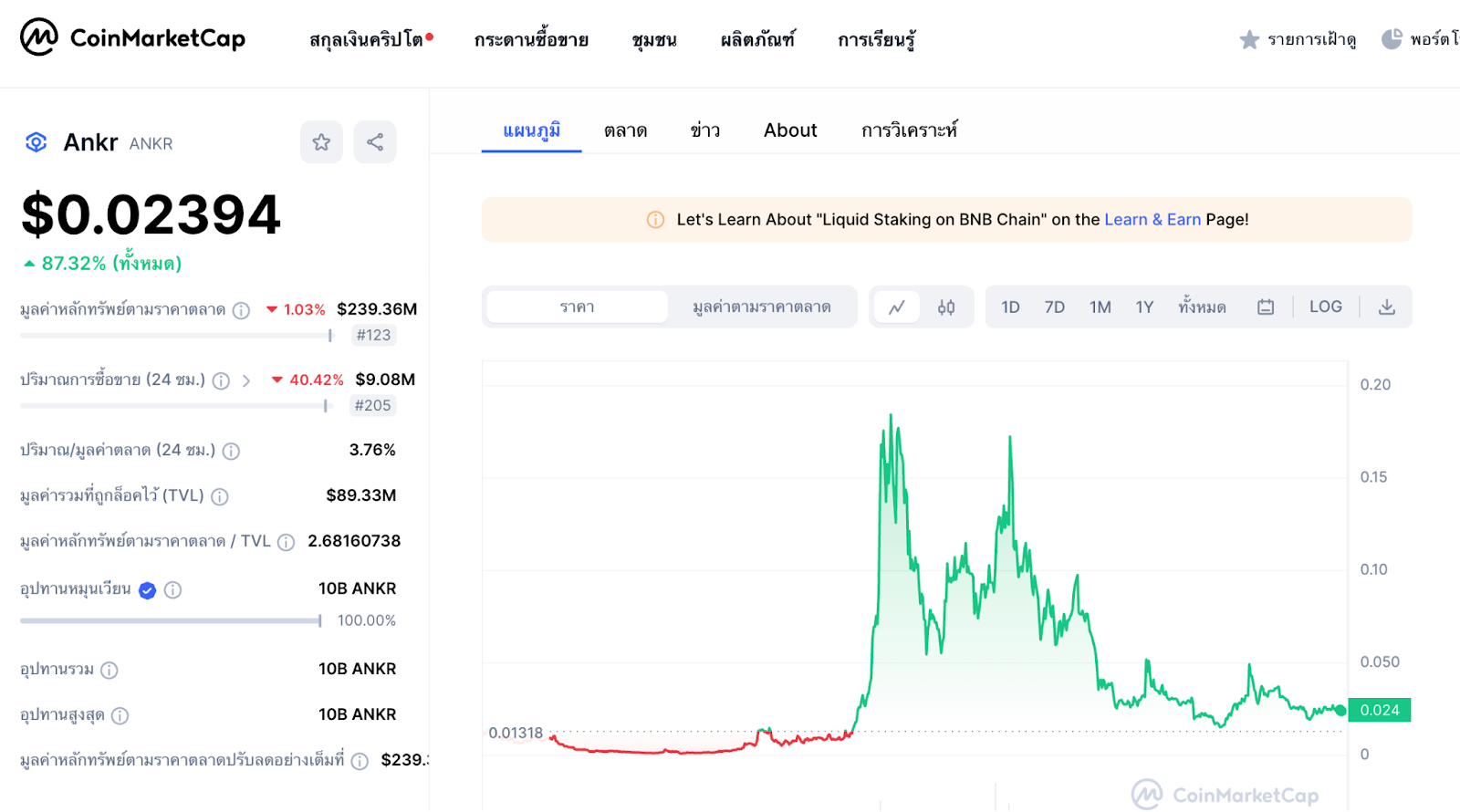Open info for max supply
The height and width of the screenshot is (812, 1460).
[x=120, y=716]
